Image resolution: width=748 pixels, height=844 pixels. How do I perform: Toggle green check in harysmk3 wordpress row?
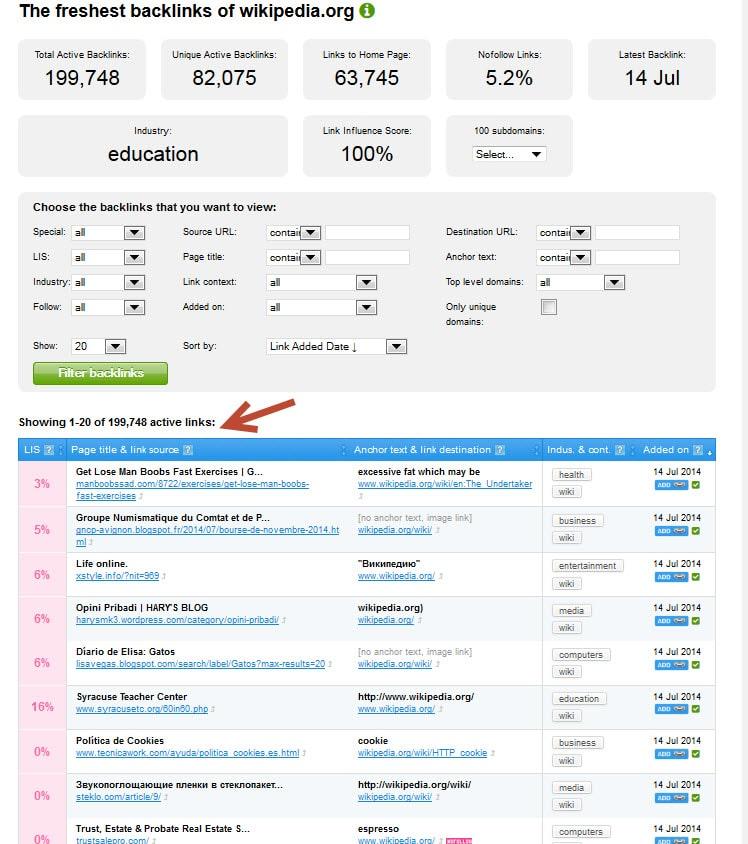[696, 621]
